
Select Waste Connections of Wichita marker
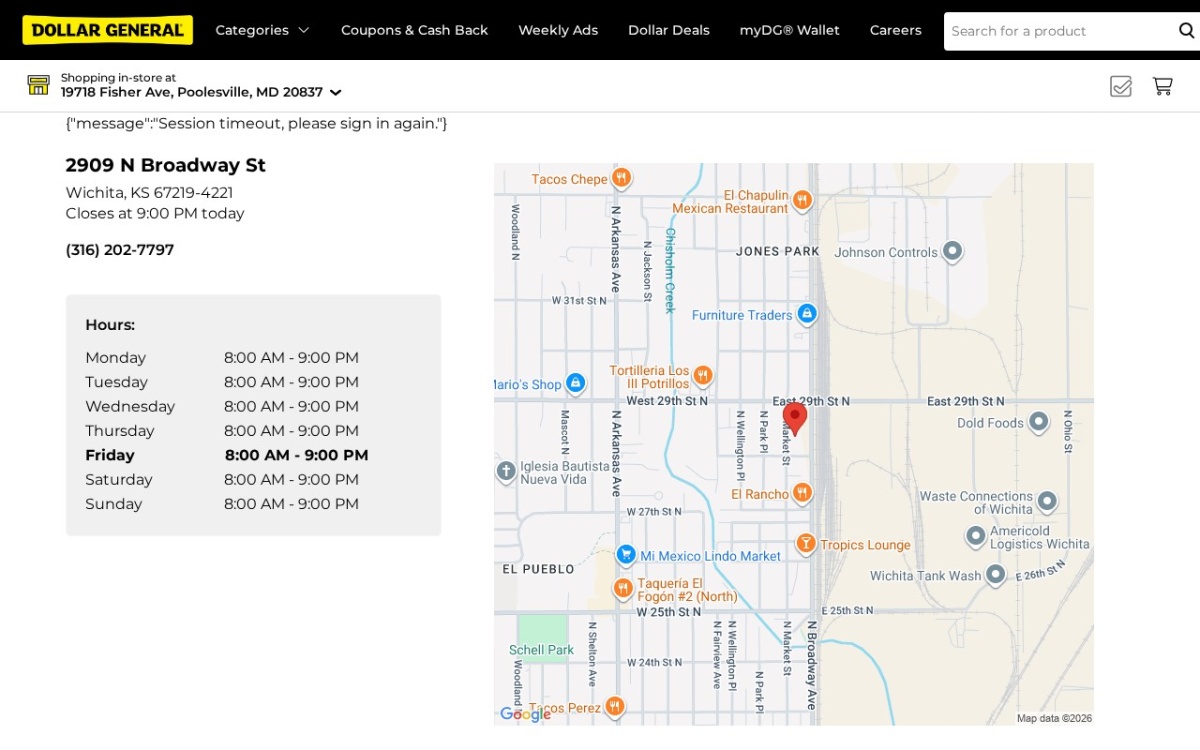pyautogui.click(x=1047, y=500)
